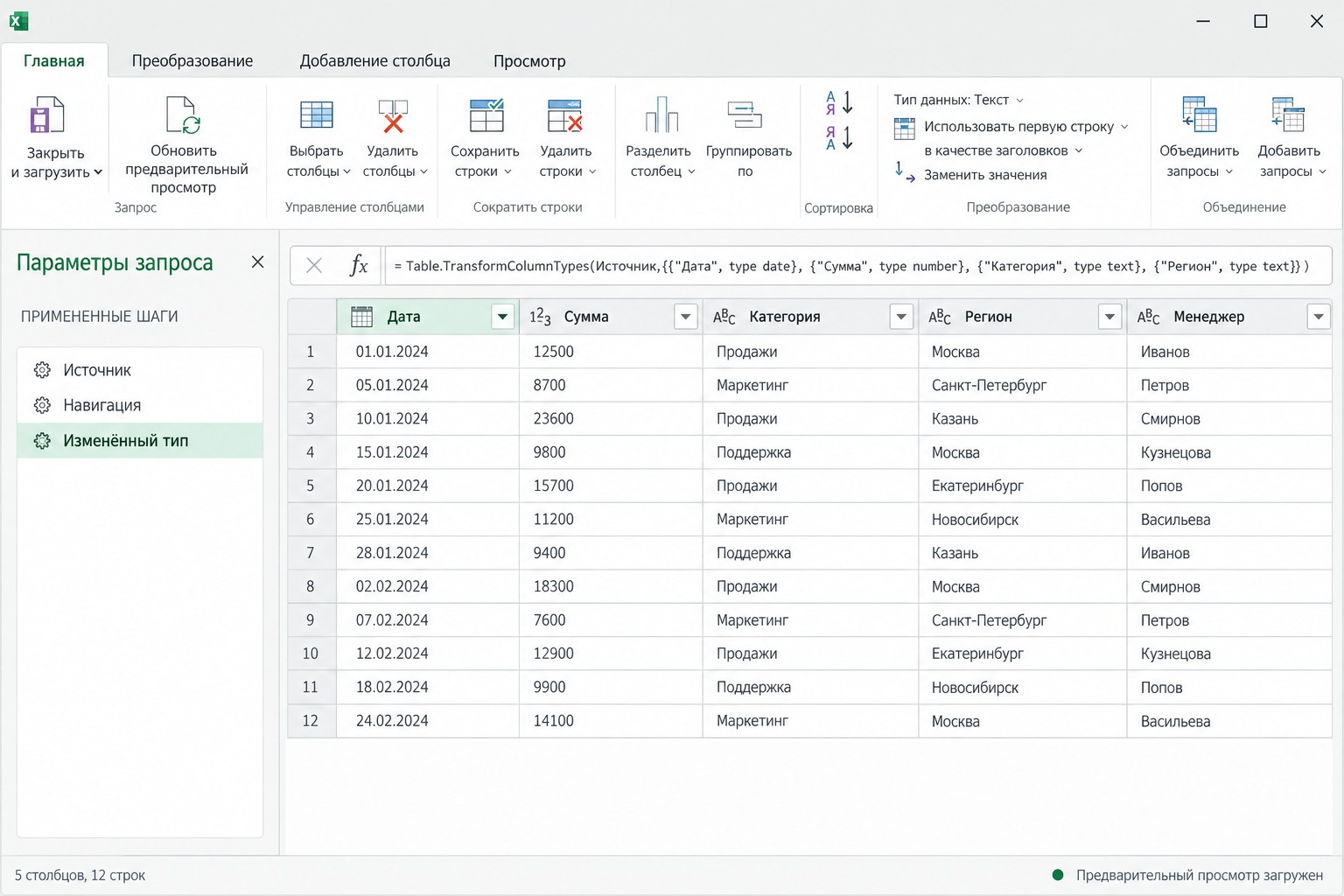The width and height of the screenshot is (1344, 896).
Task: Click the fx formula icon
Action: [359, 265]
